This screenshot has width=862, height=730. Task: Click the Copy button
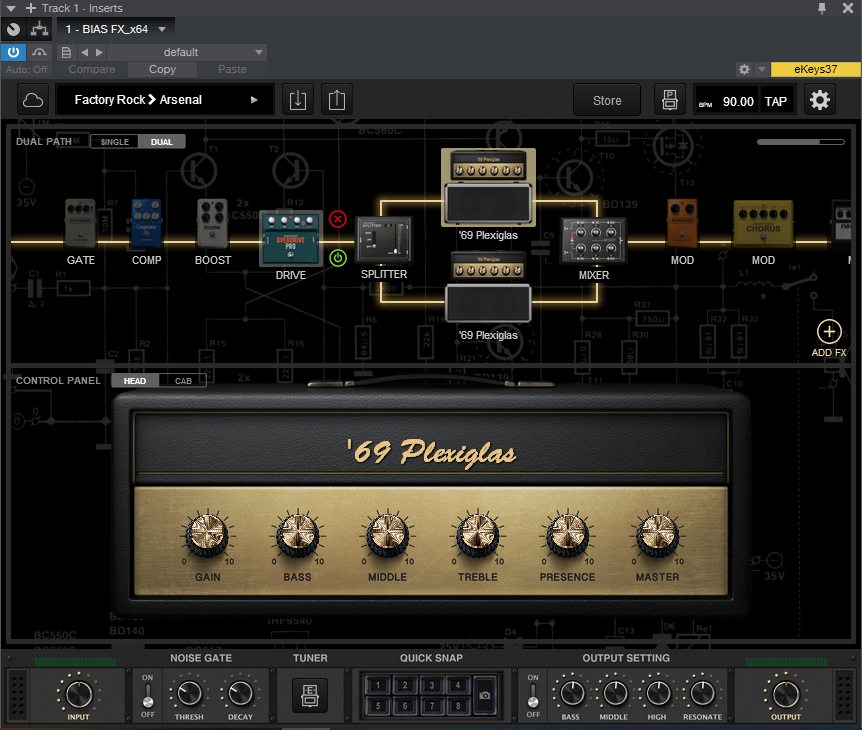[x=162, y=69]
